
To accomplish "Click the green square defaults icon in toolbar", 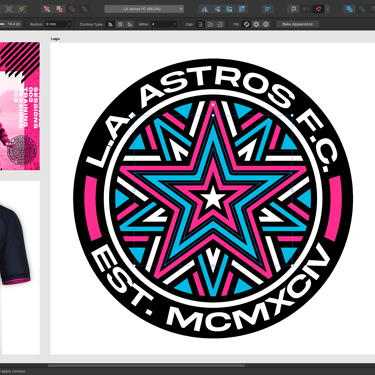I will tap(9, 9).
